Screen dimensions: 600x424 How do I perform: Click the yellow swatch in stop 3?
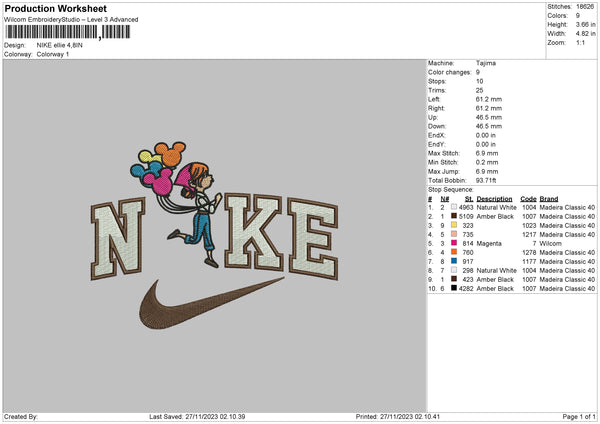click(454, 225)
